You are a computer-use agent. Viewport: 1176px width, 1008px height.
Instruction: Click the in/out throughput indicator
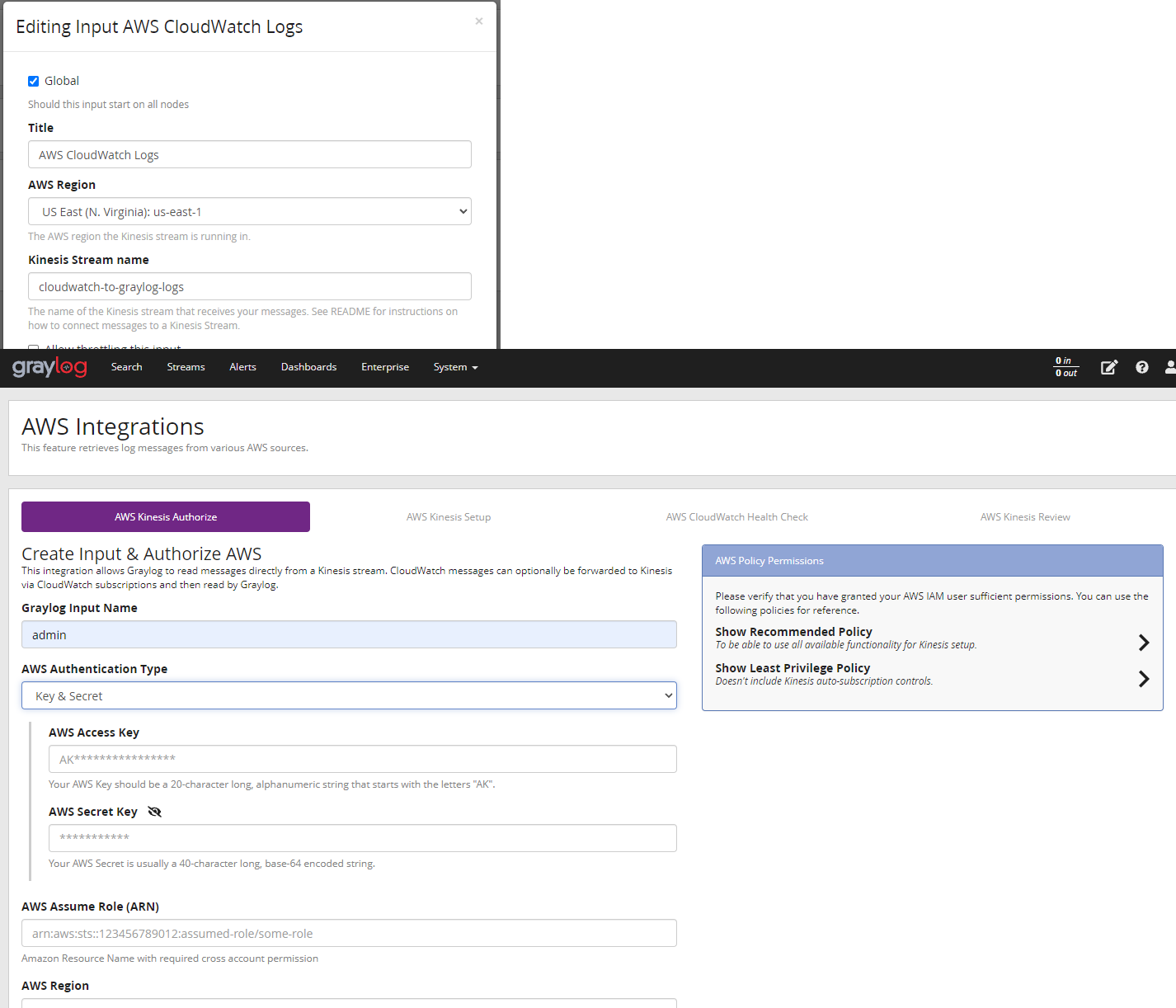[1066, 367]
